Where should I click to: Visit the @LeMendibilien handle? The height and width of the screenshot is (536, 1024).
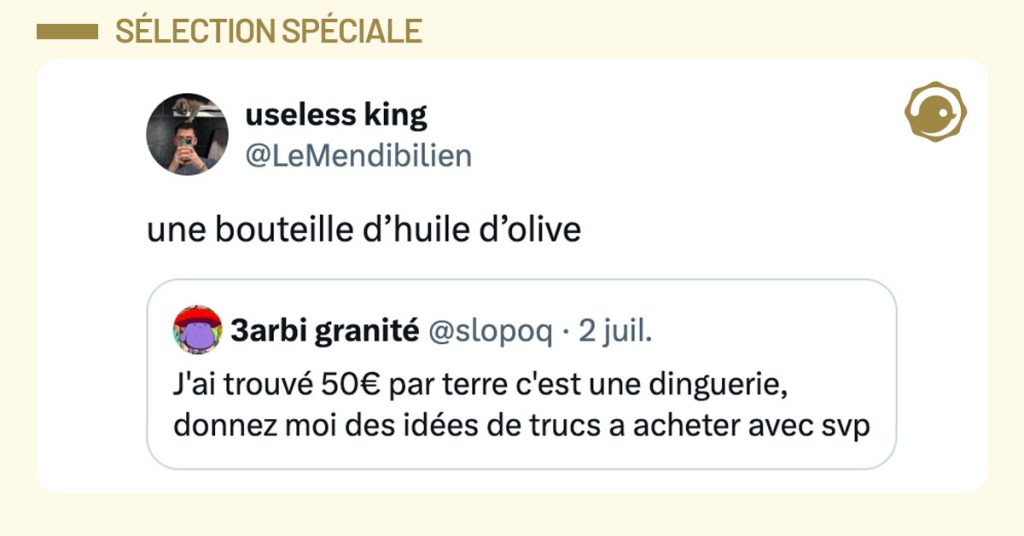pyautogui.click(x=358, y=156)
